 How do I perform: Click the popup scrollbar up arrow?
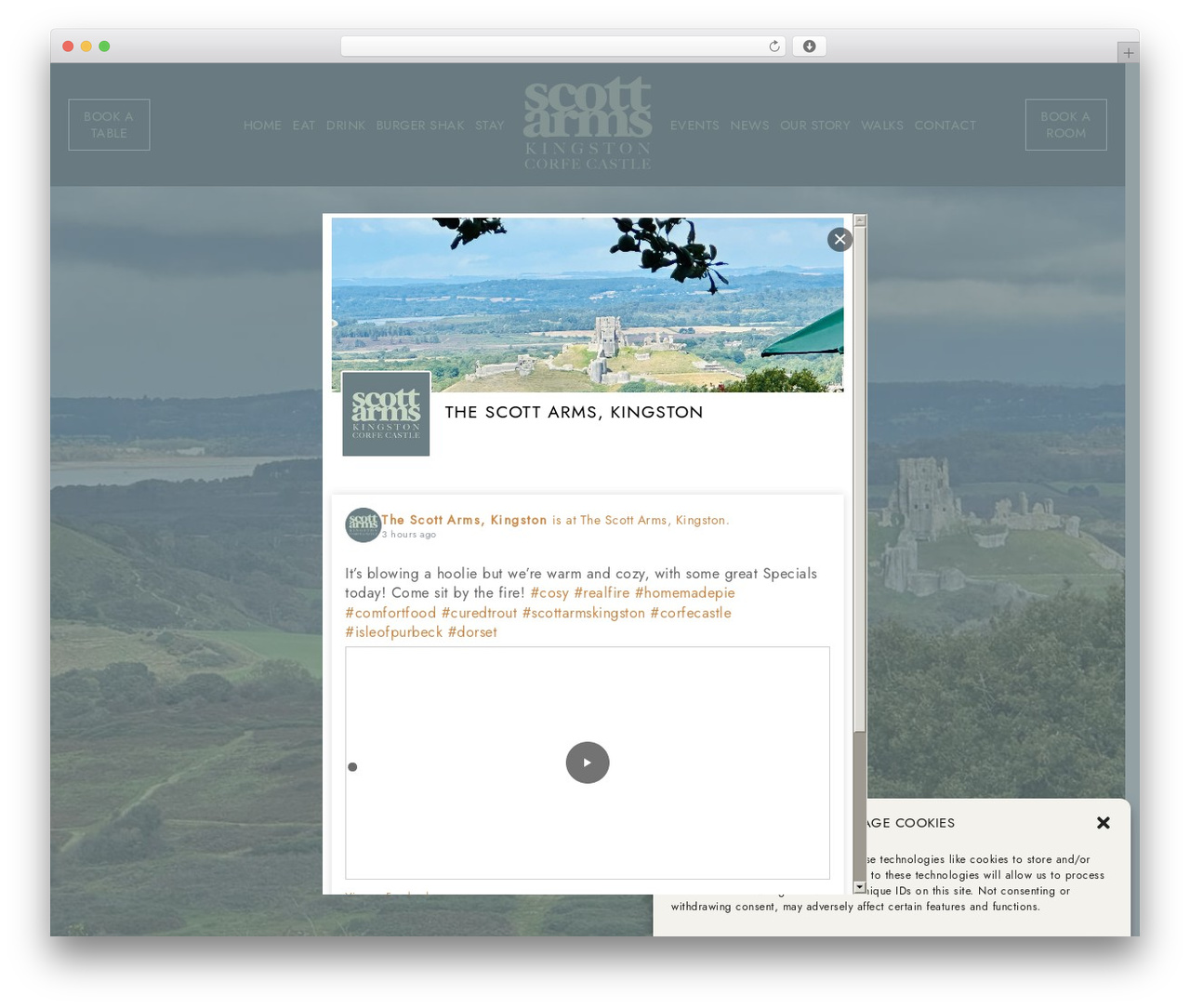[860, 220]
